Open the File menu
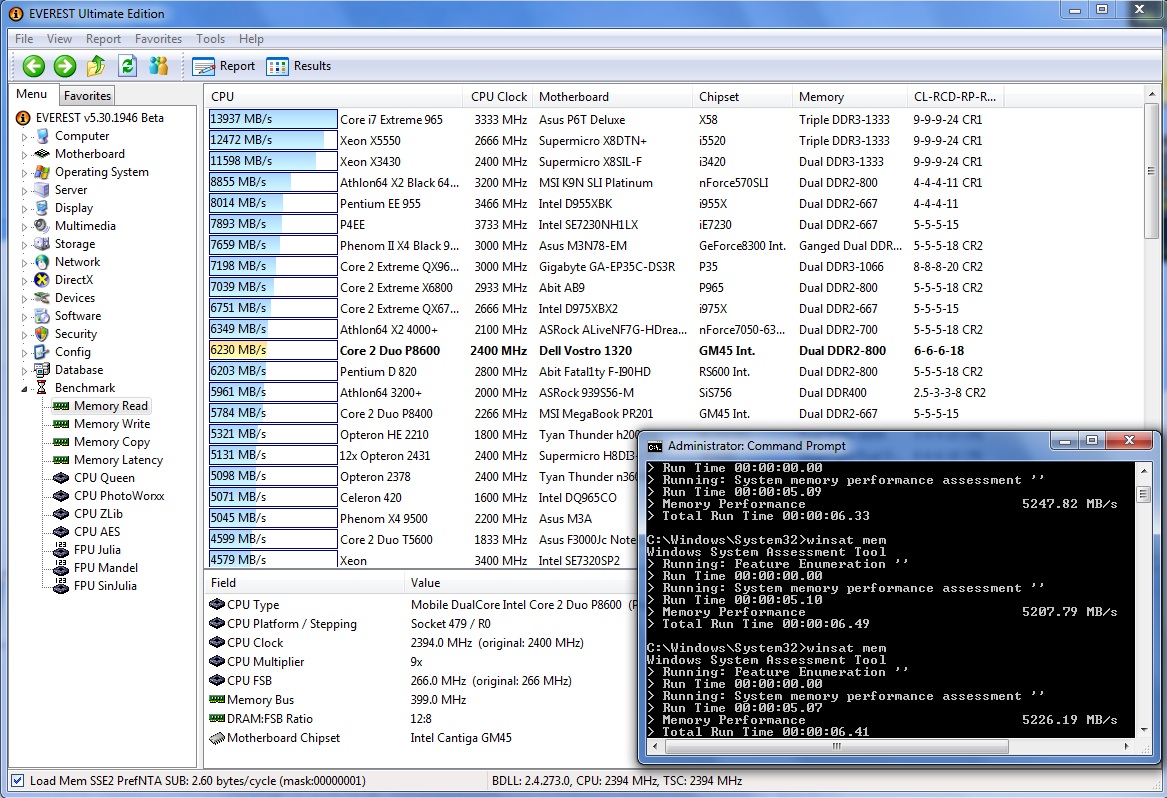The height and width of the screenshot is (798, 1167). click(24, 39)
